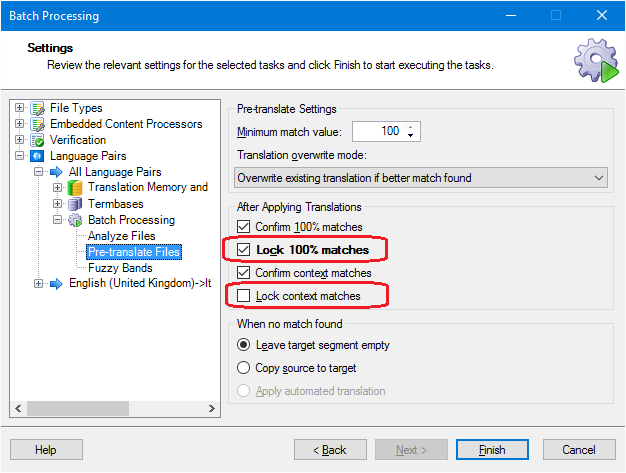The width and height of the screenshot is (626, 473).
Task: Enable Lock context matches checkbox
Action: (x=244, y=296)
